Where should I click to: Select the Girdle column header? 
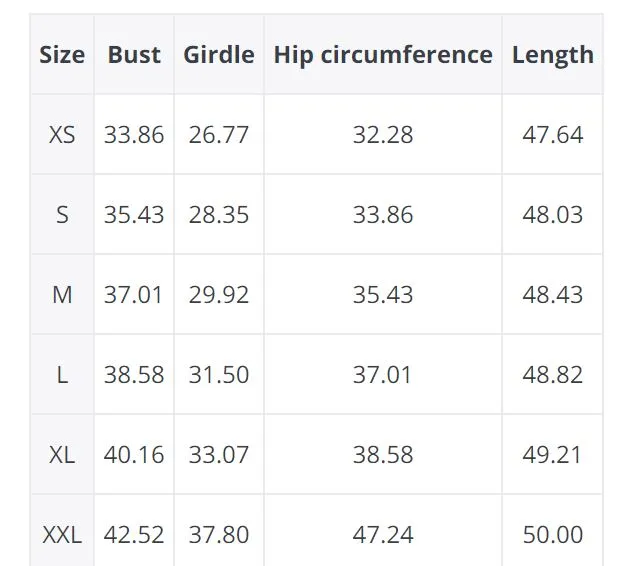pyautogui.click(x=219, y=55)
